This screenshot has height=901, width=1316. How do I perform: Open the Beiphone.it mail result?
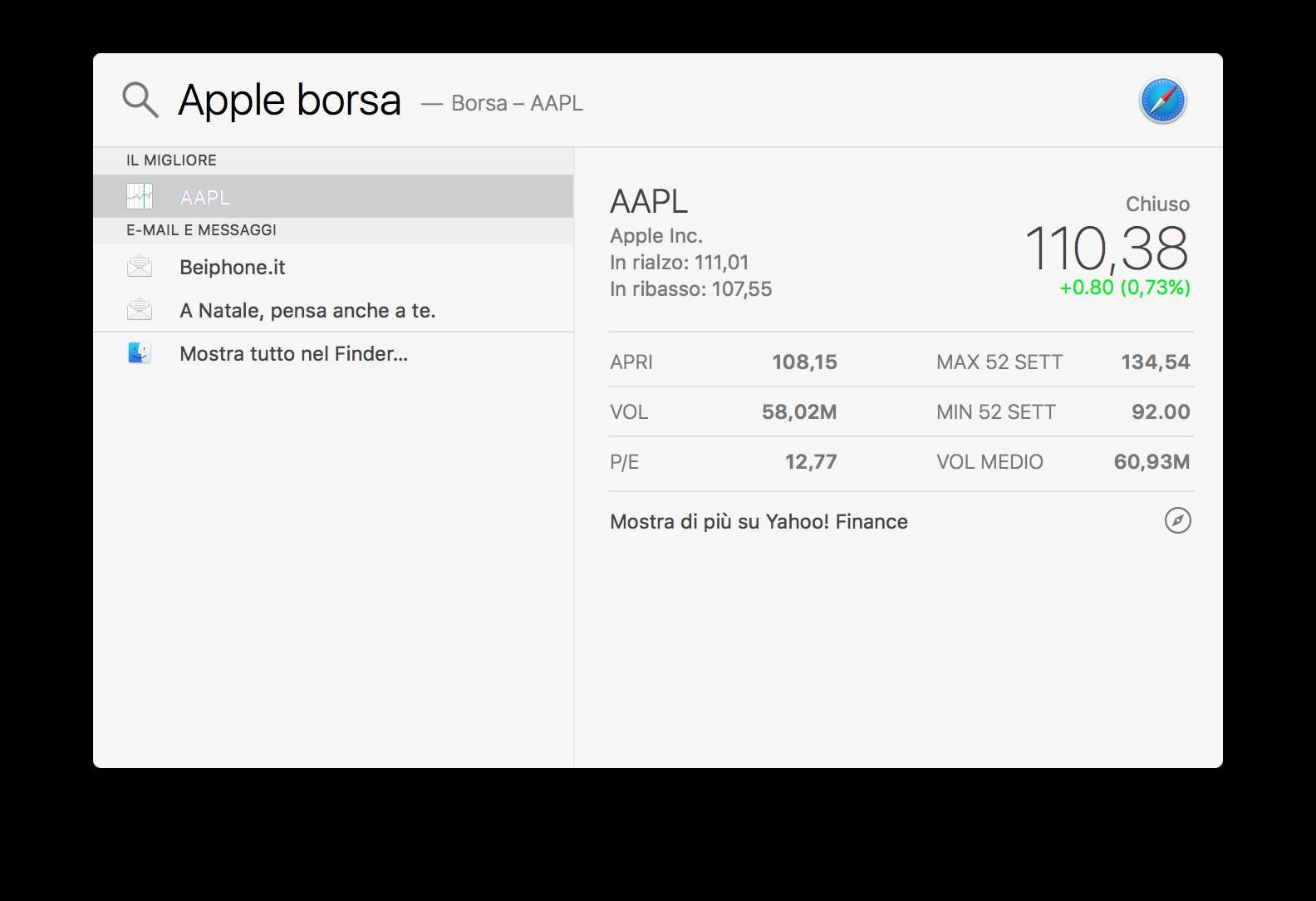tap(333, 267)
